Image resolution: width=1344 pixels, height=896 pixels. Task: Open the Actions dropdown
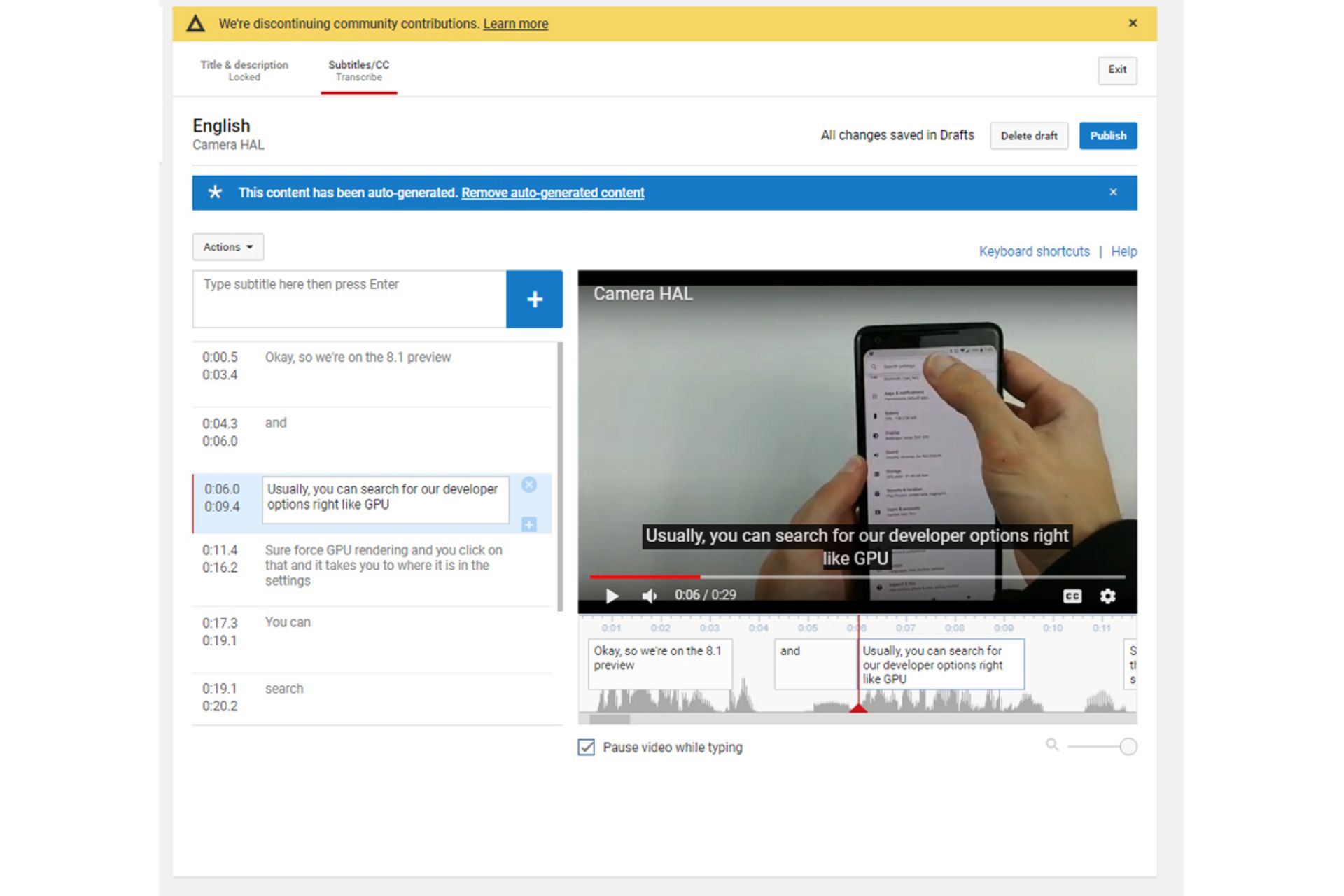(227, 246)
